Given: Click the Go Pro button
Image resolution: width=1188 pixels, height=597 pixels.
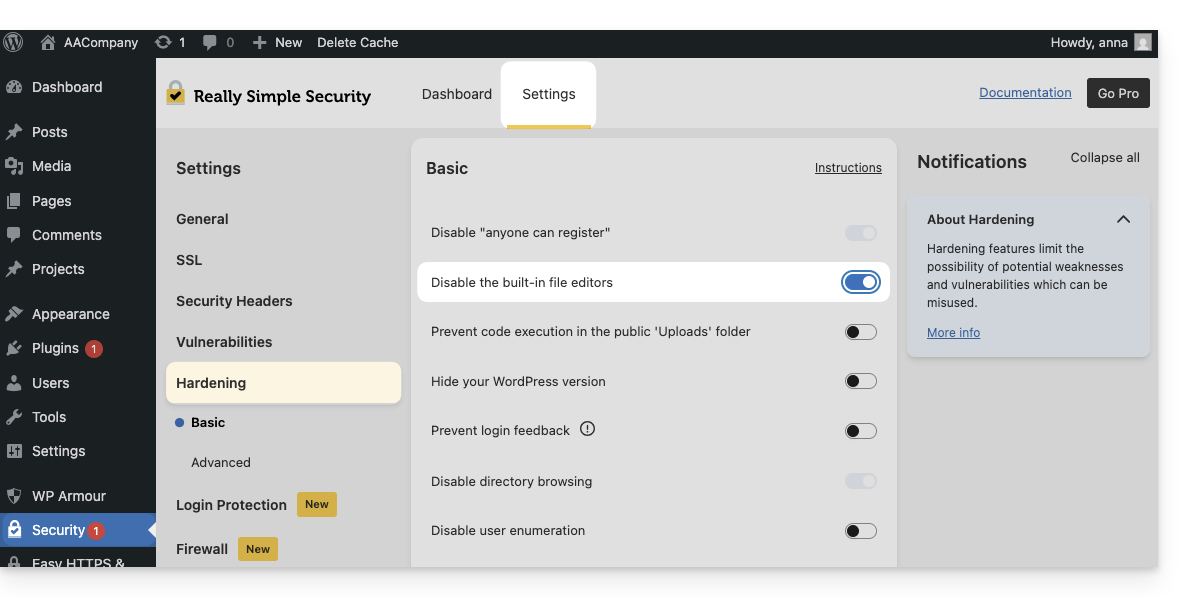Looking at the screenshot, I should (1118, 93).
